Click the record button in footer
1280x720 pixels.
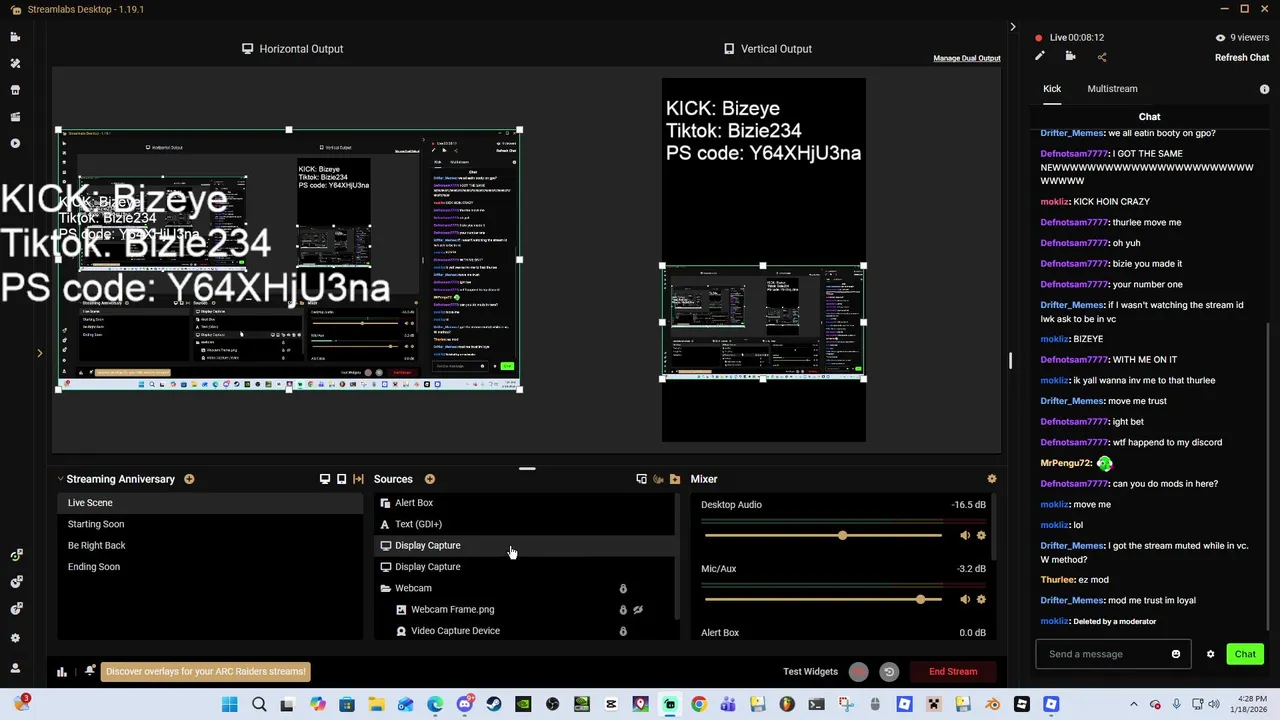[x=859, y=672]
